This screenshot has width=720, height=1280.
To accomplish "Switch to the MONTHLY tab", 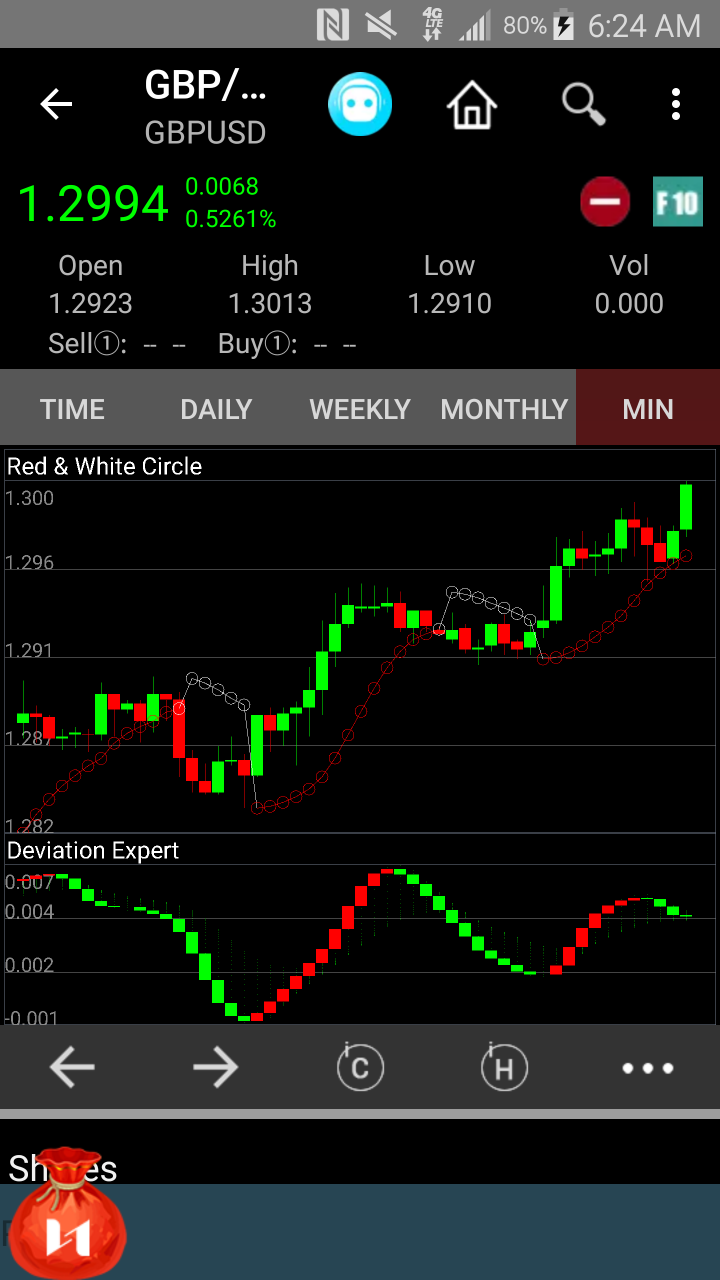I will [x=504, y=409].
